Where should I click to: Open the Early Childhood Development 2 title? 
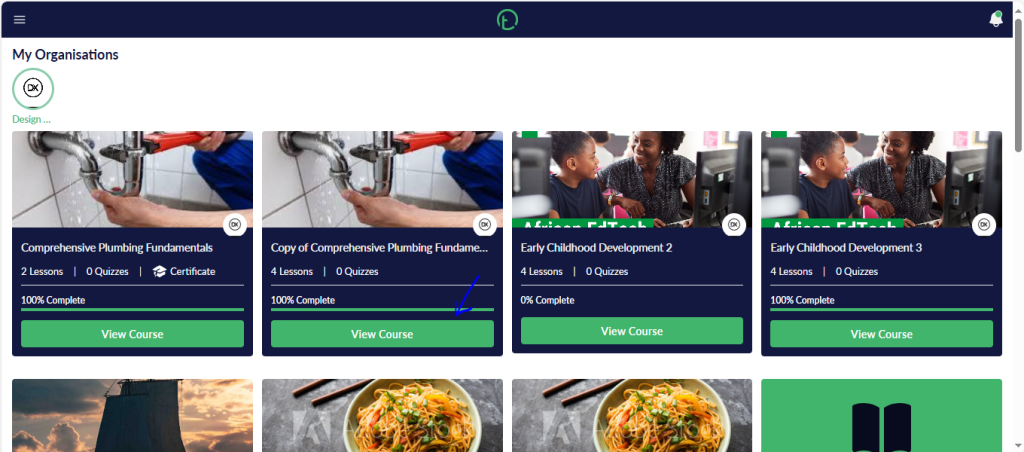[x=596, y=248]
